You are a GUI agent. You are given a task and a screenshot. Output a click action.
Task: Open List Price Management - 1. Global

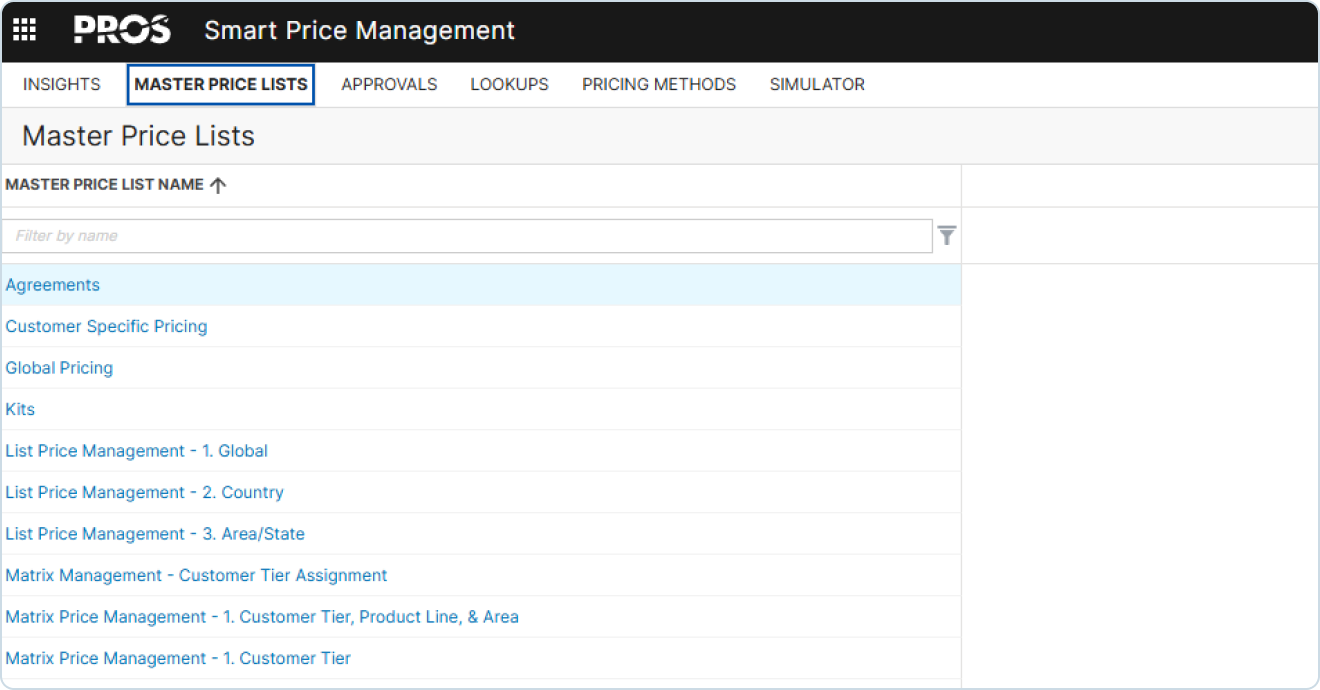click(x=136, y=451)
